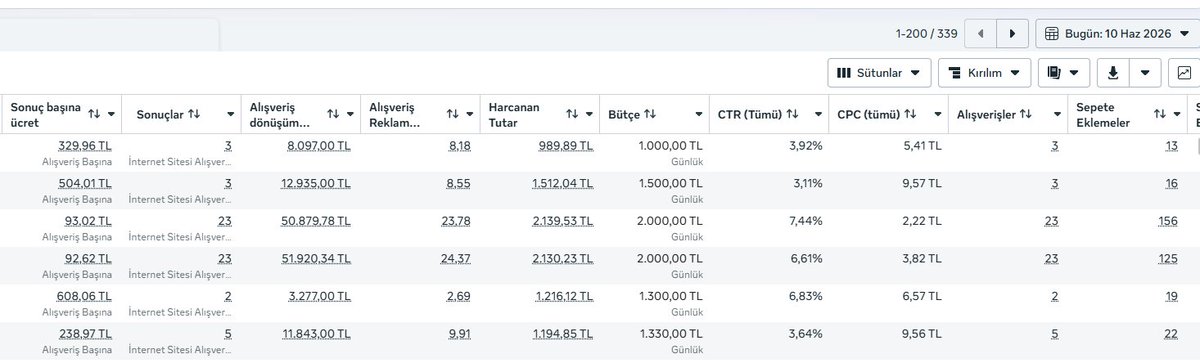Sort by Sonuç başına ücret column
The image size is (1200, 363).
[x=93, y=115]
